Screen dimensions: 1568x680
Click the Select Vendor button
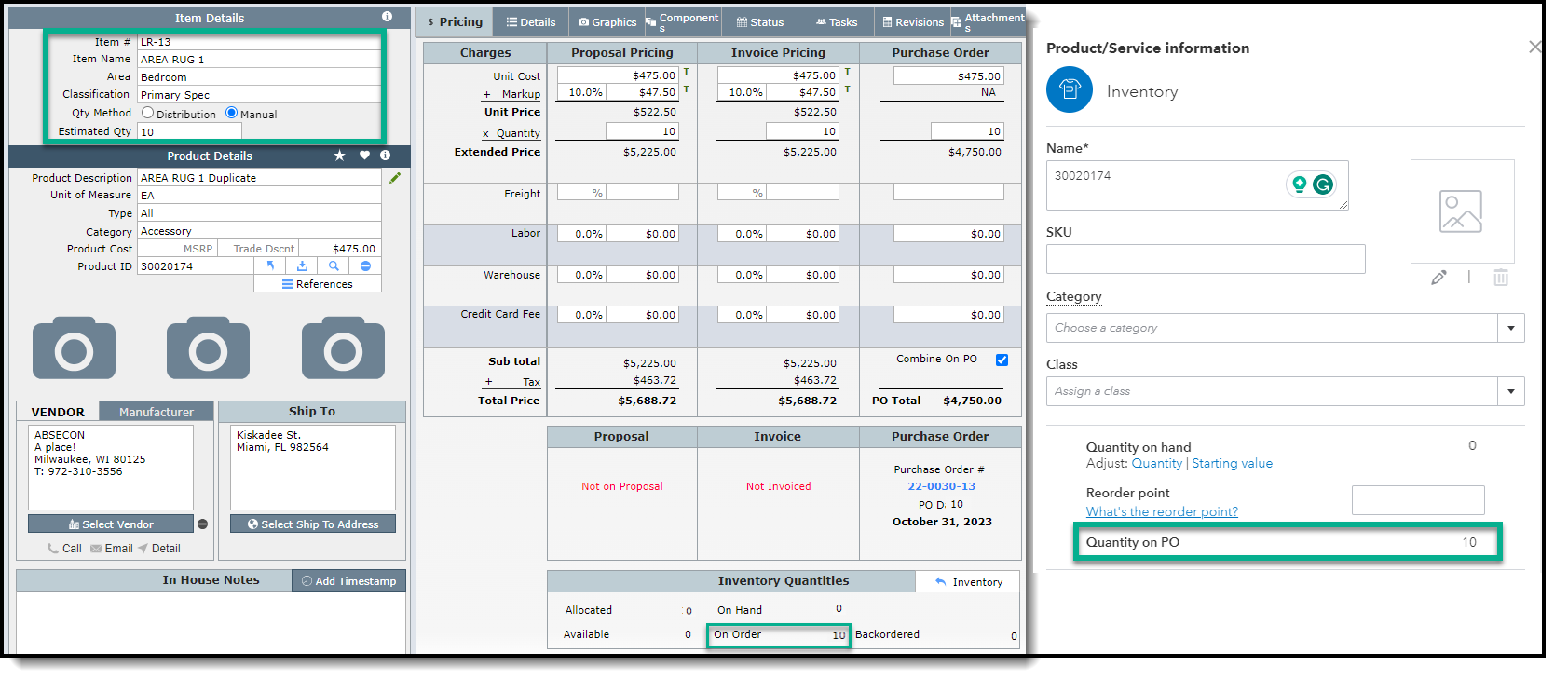coord(111,524)
